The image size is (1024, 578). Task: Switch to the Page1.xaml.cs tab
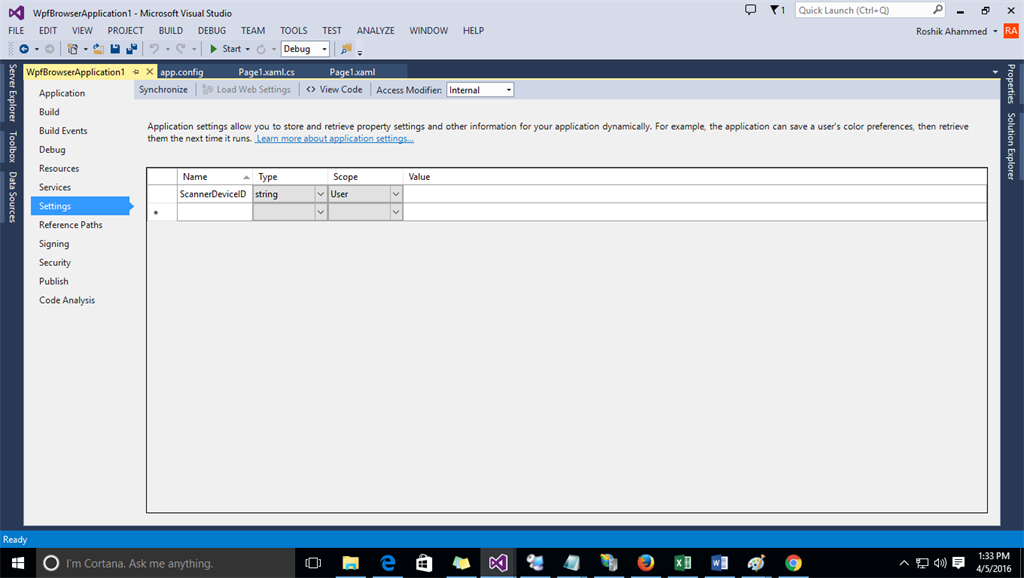pos(266,72)
